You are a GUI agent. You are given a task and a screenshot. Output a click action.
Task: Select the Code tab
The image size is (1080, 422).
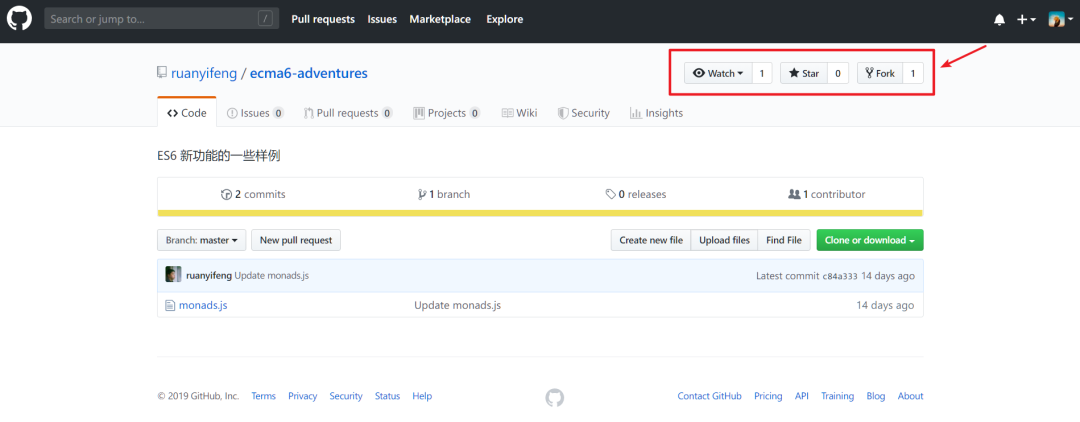pos(187,113)
